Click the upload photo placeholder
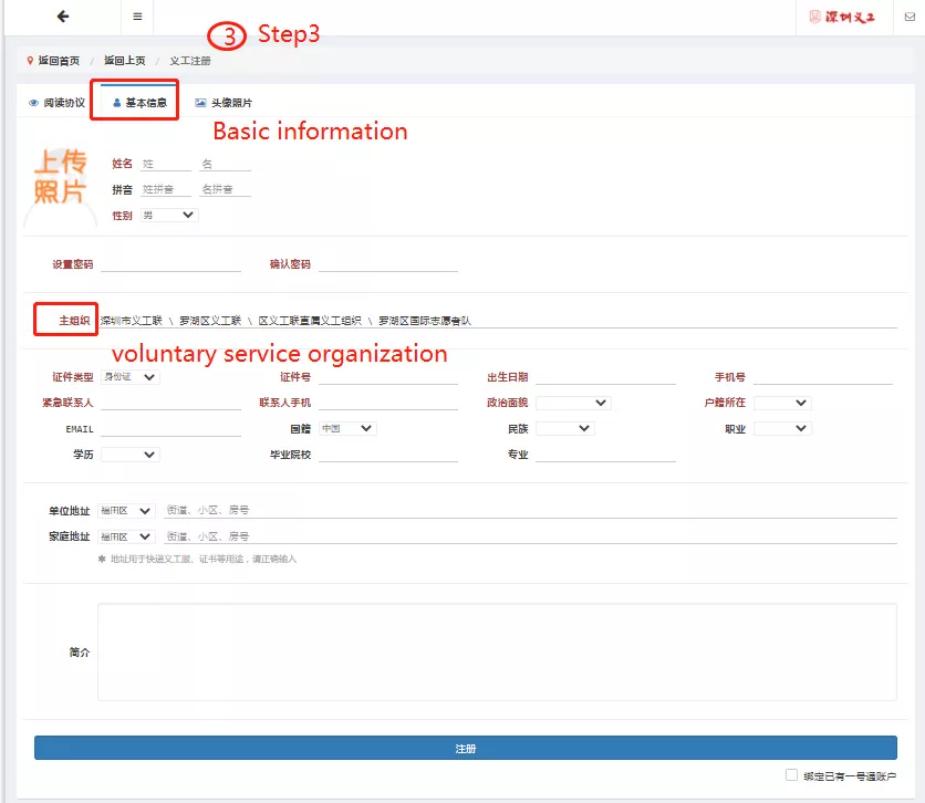Image resolution: width=925 pixels, height=803 pixels. tap(60, 178)
